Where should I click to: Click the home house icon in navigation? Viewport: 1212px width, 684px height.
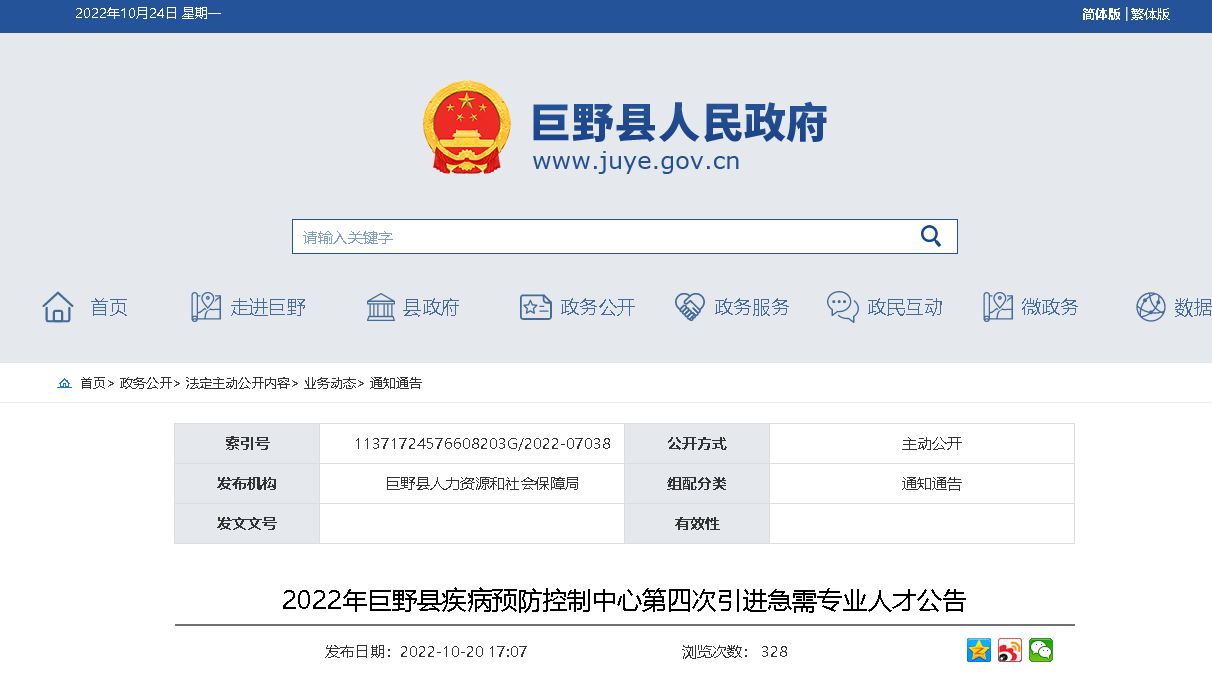58,307
